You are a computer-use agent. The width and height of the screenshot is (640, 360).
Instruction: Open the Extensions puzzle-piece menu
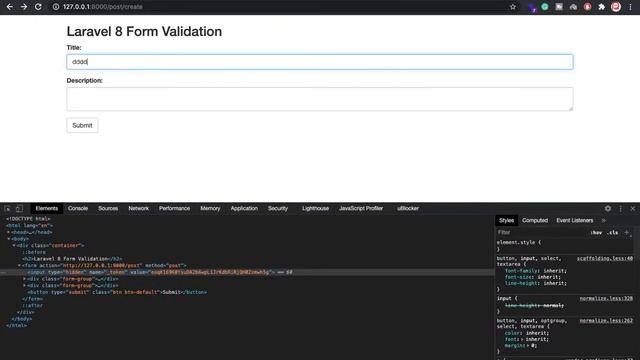pyautogui.click(x=601, y=7)
